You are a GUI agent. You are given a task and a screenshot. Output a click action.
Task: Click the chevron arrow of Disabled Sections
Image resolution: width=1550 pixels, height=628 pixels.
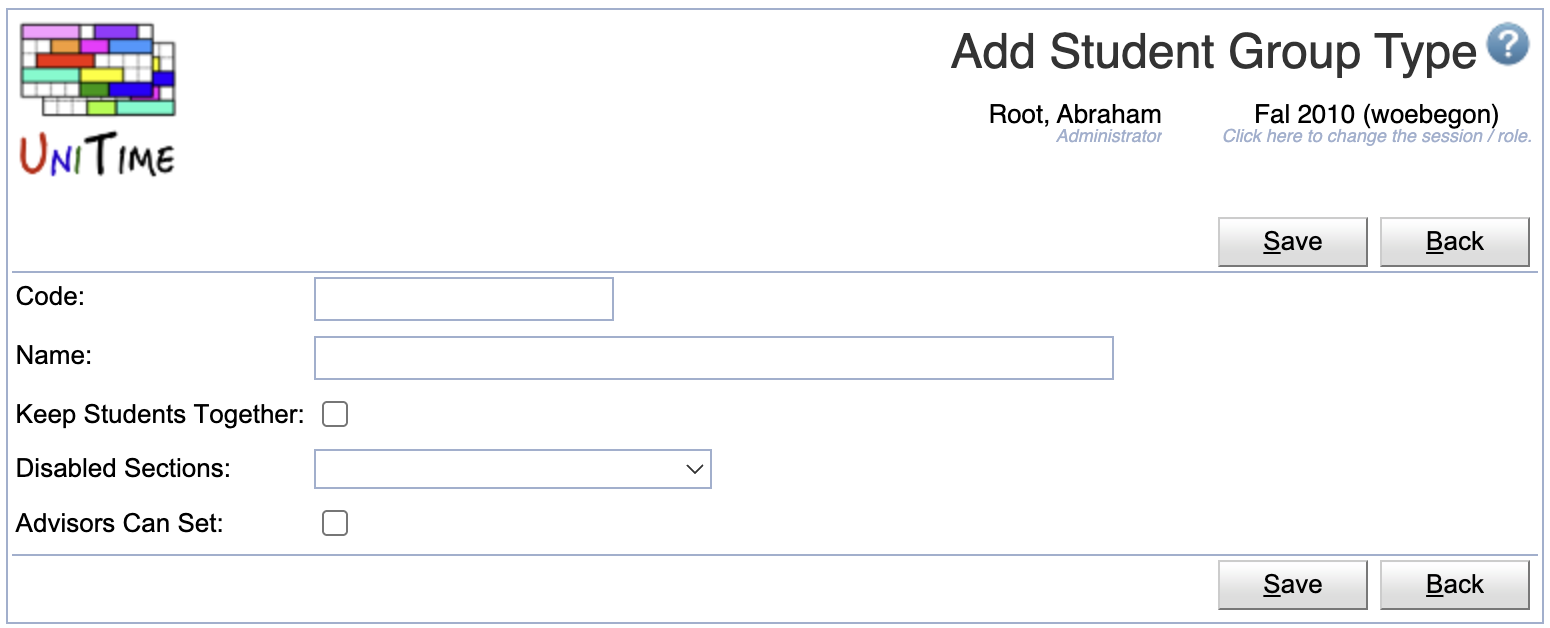pyautogui.click(x=695, y=469)
